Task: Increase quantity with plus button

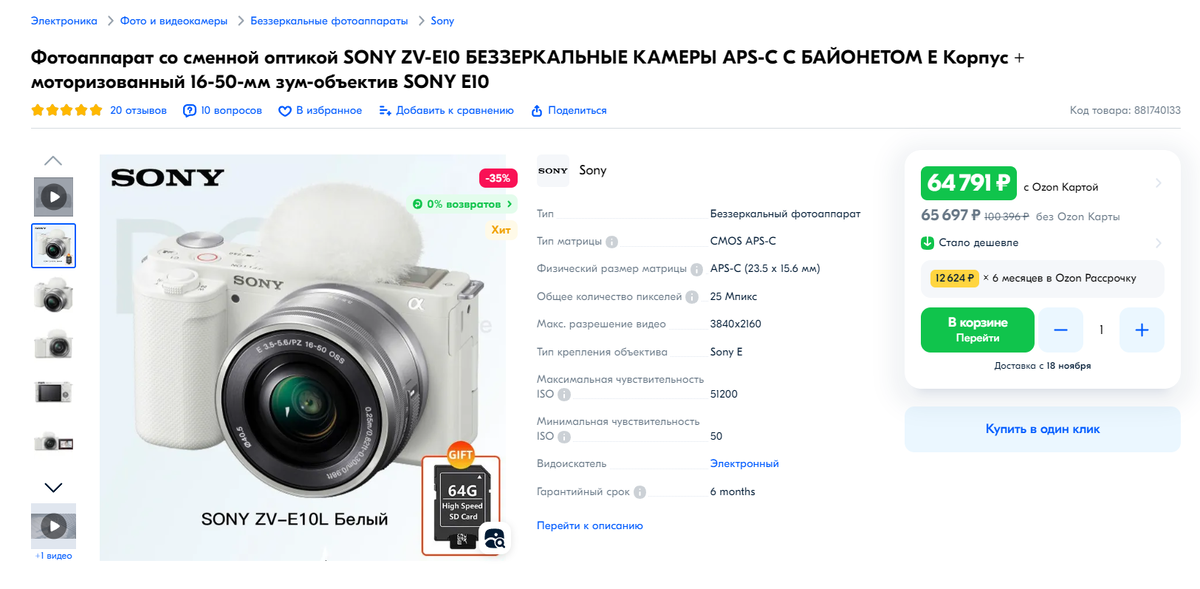Action: 1142,330
